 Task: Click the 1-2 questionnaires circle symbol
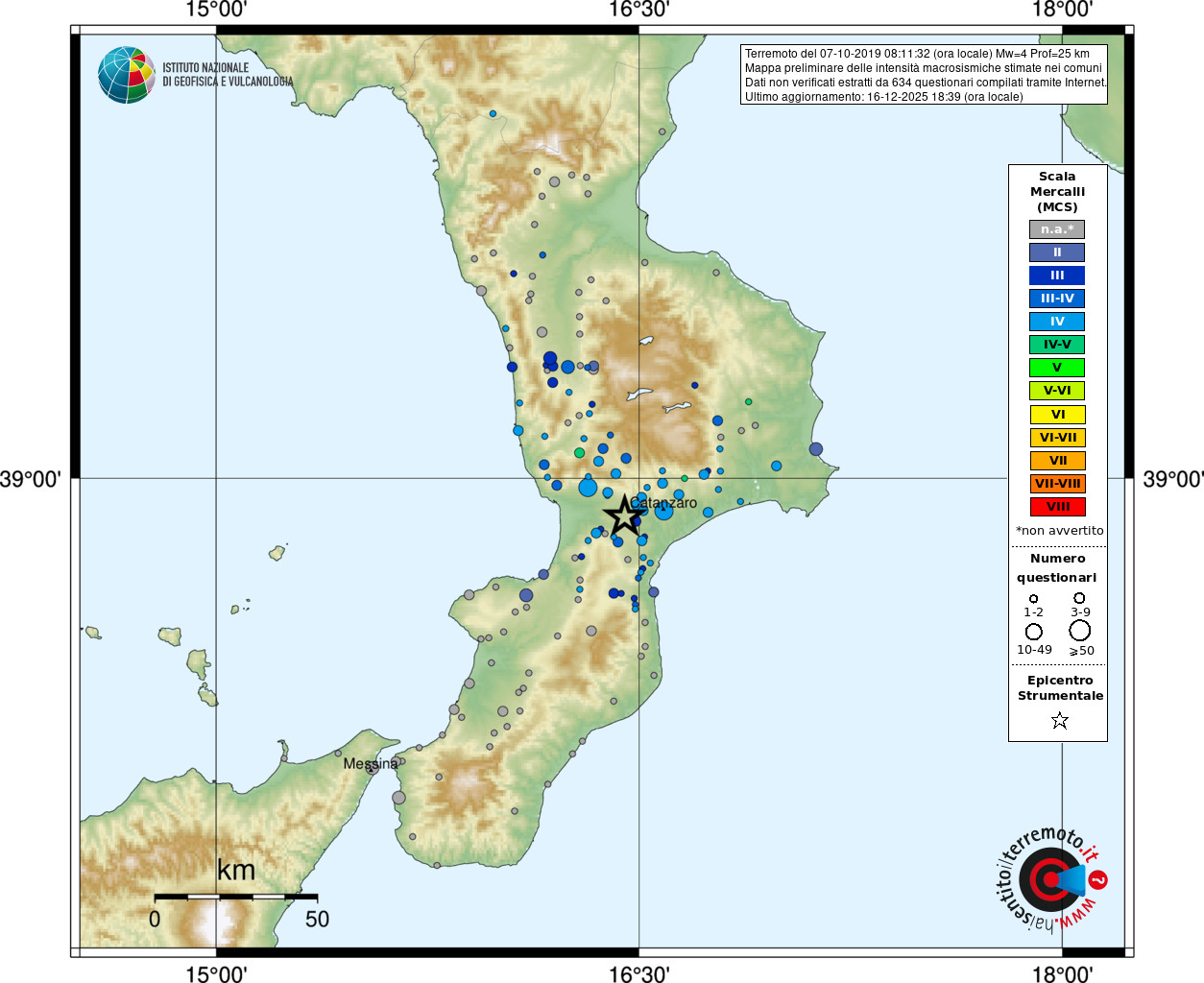coord(1034,598)
